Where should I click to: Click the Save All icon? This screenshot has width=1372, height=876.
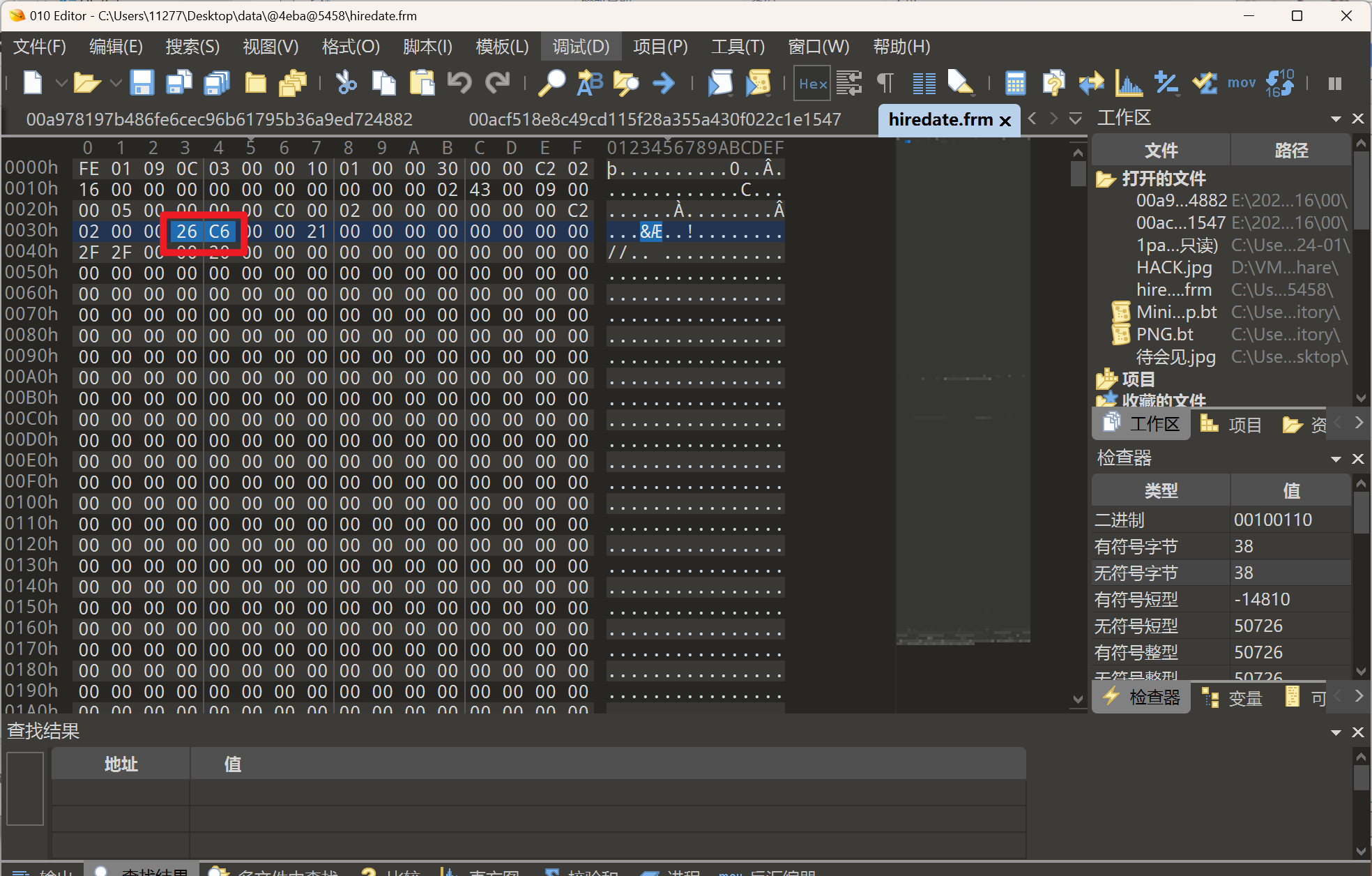tap(218, 84)
